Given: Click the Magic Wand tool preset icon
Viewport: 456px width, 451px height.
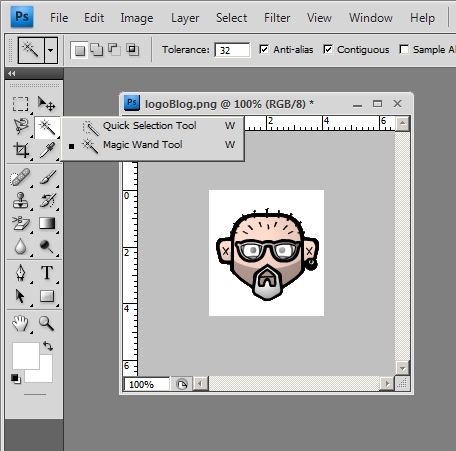Looking at the screenshot, I should 31,50.
